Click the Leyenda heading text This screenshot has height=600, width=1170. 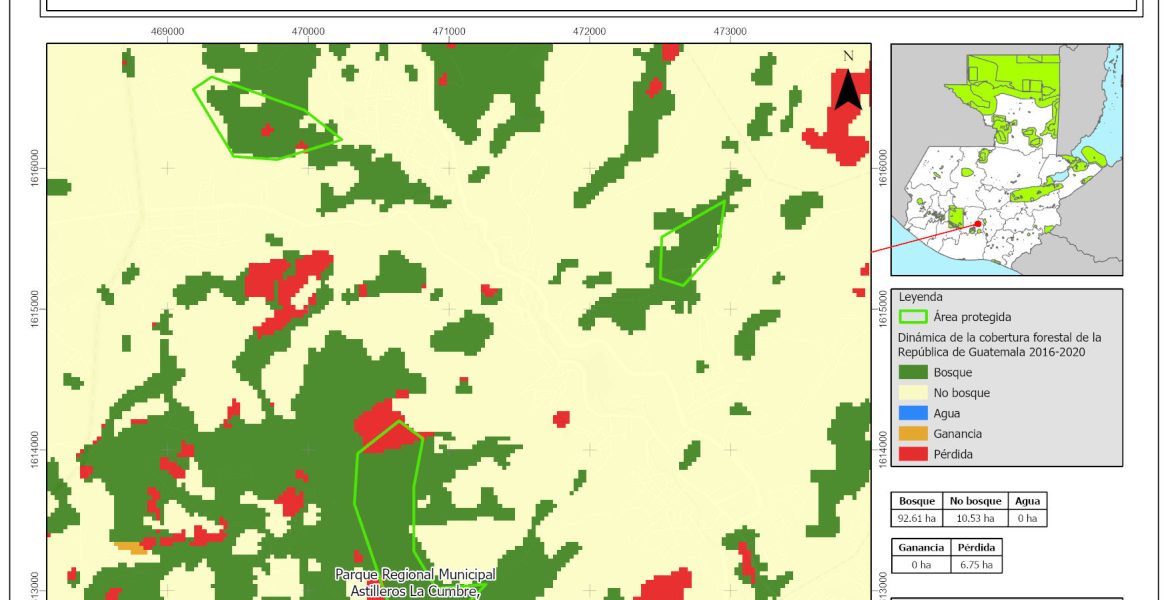point(922,297)
